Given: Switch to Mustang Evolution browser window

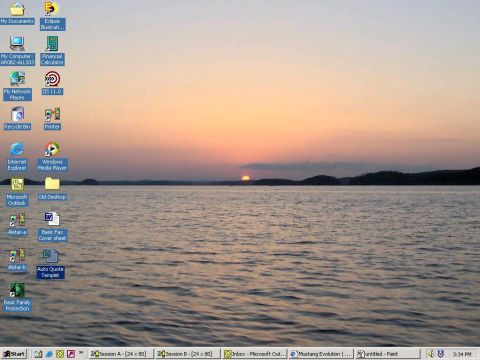Looking at the screenshot, I should click(321, 354).
